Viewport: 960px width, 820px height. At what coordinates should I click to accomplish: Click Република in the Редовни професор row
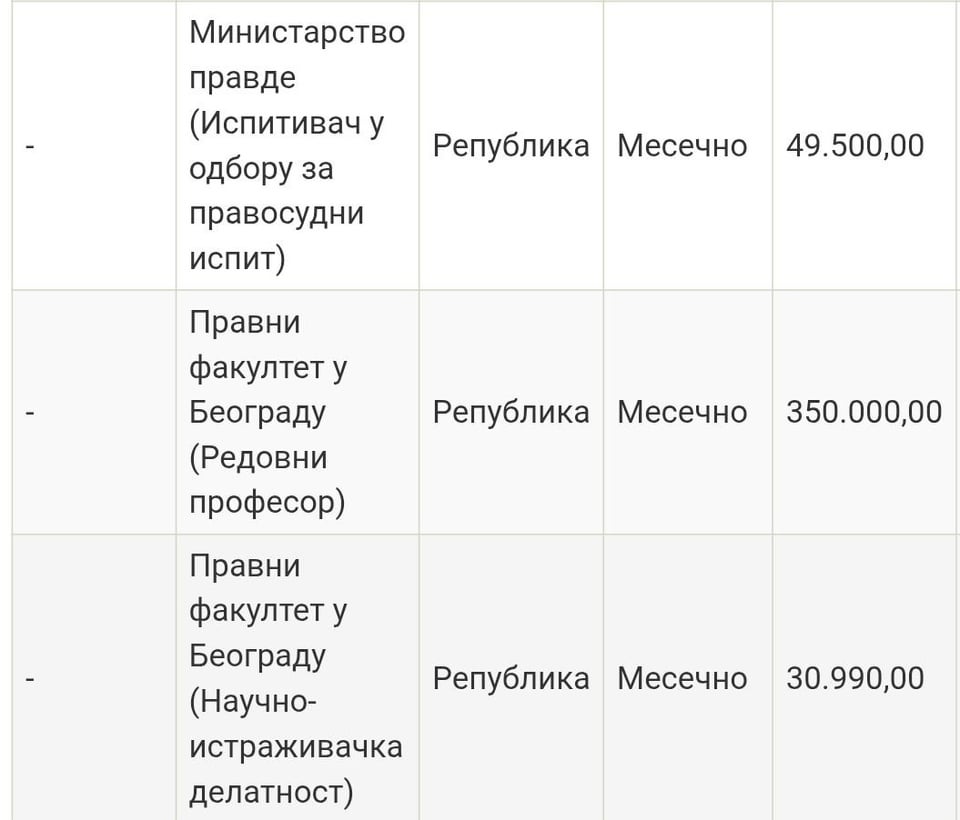(x=510, y=412)
